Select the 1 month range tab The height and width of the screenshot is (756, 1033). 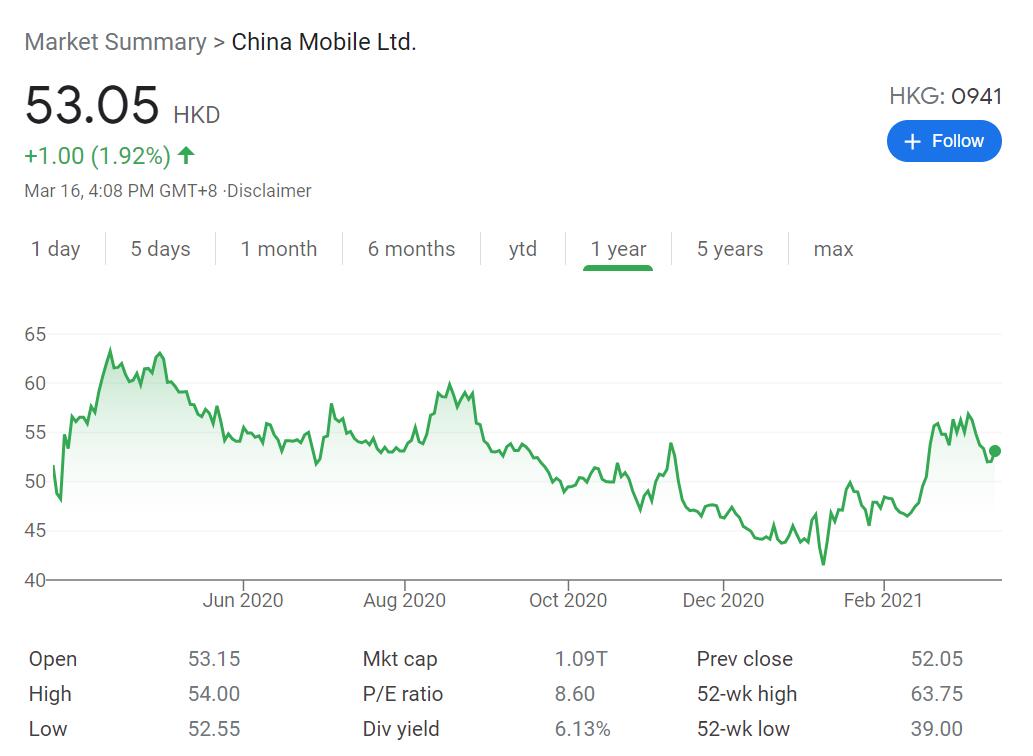pyautogui.click(x=278, y=249)
